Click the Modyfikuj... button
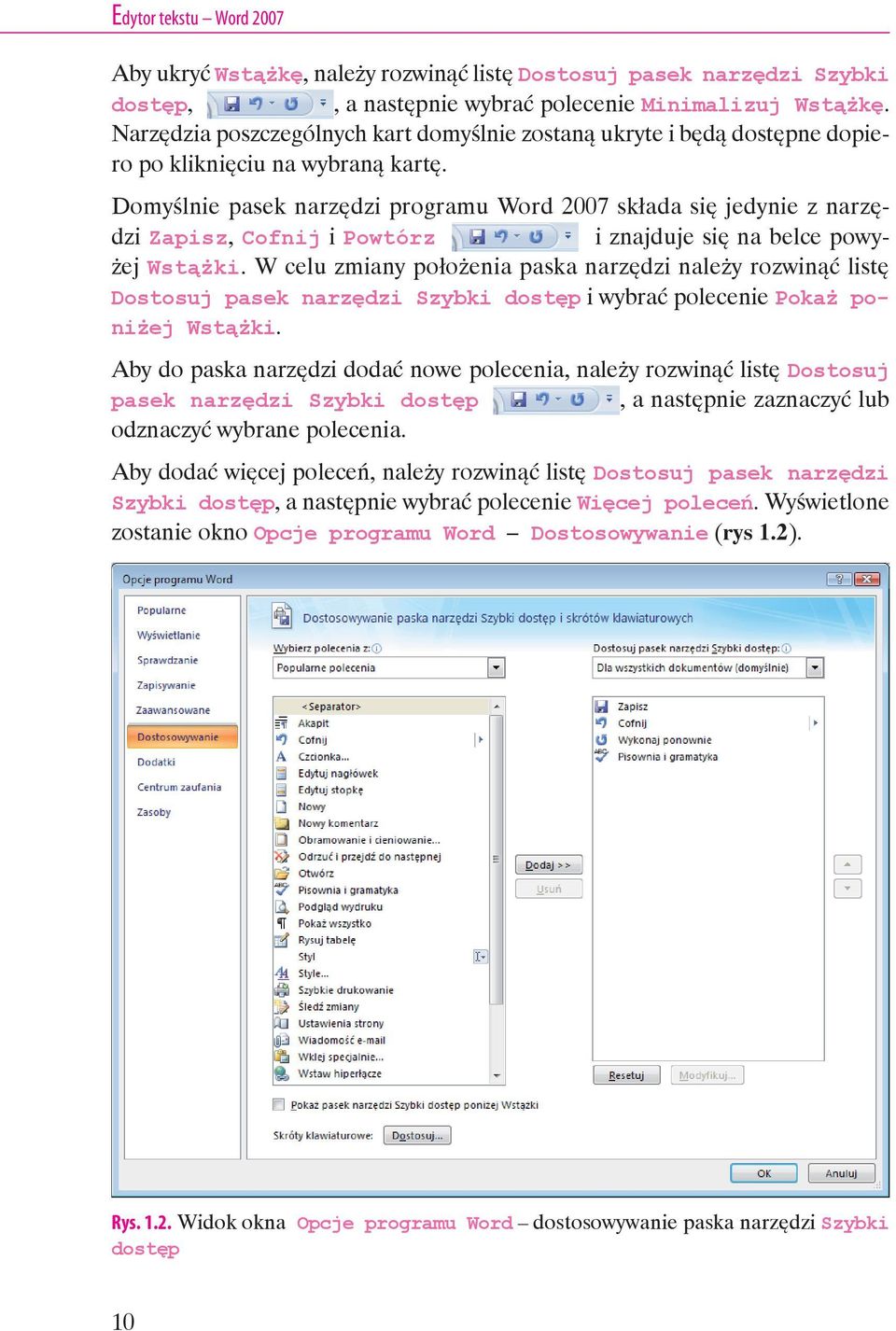Image resolution: width=896 pixels, height=1331 pixels. pos(707,1075)
